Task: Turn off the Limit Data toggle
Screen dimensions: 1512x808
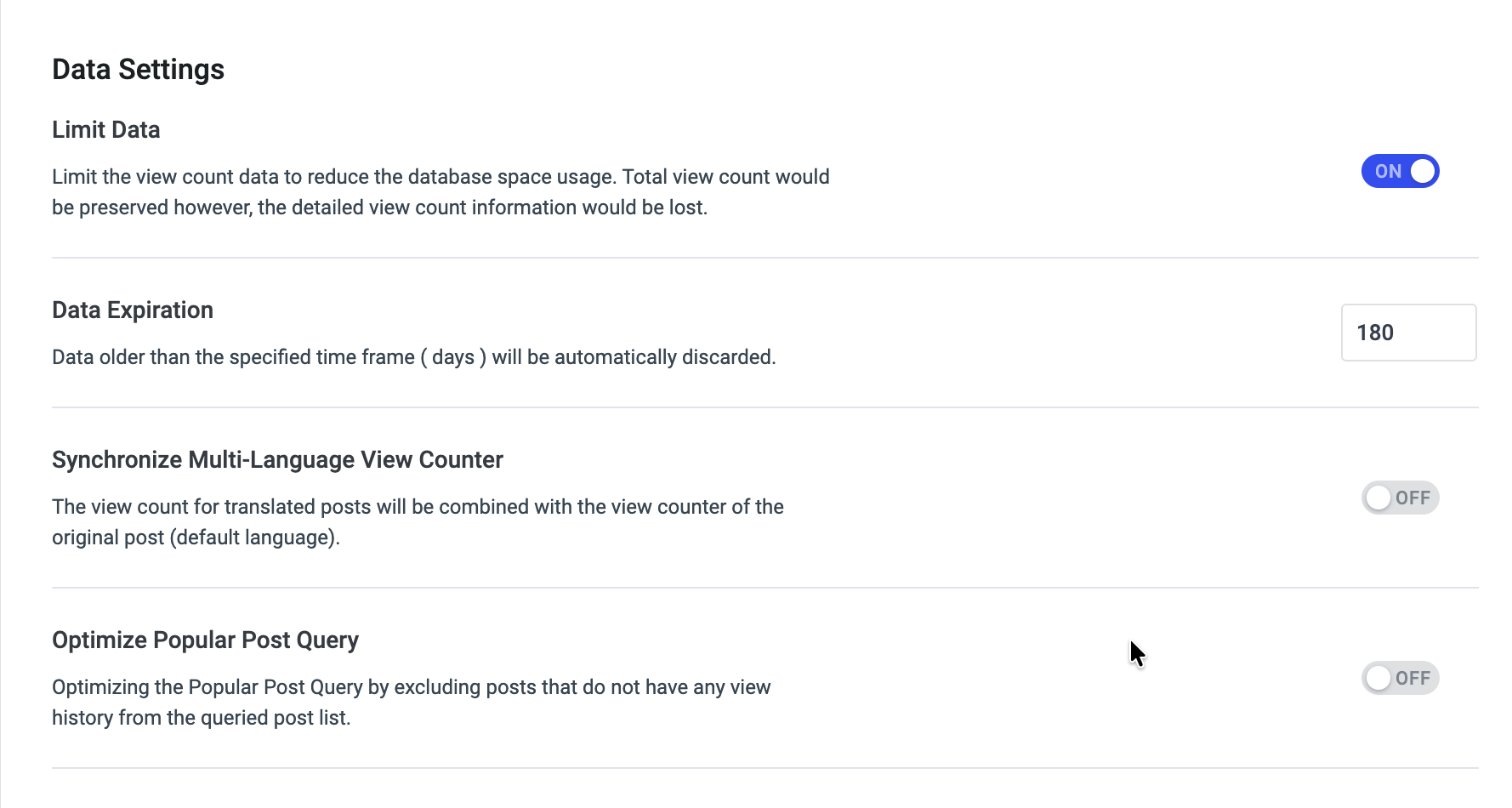Action: 1400,171
